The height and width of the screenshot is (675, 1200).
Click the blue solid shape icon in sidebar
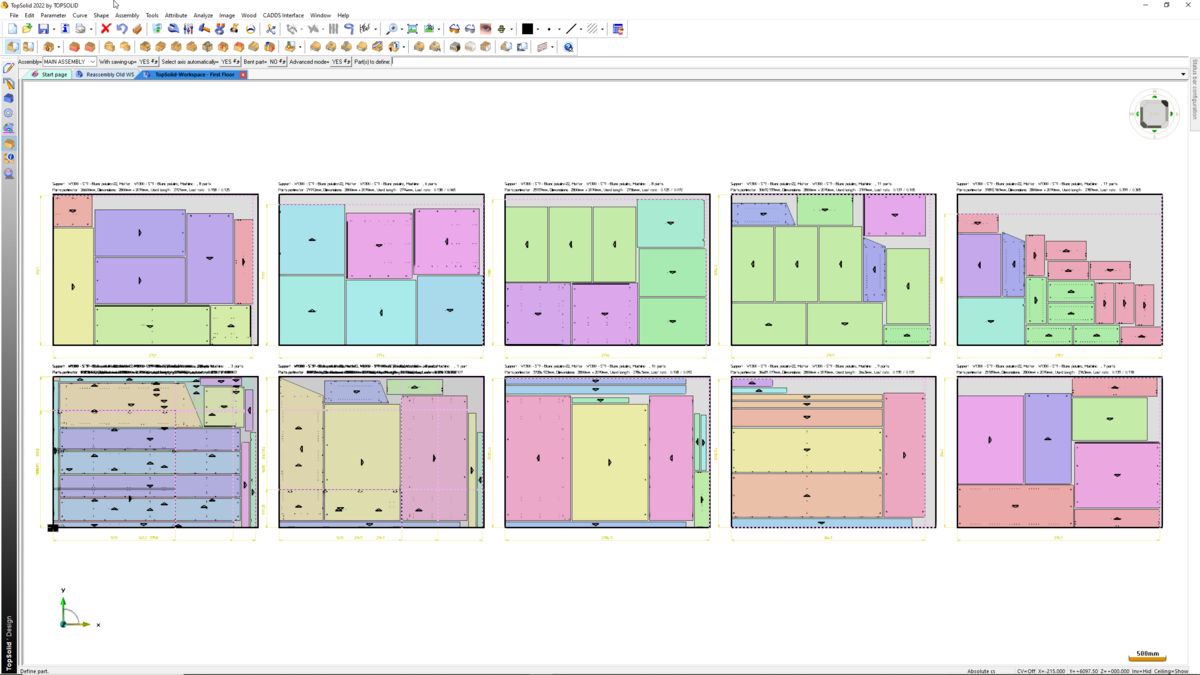(9, 98)
